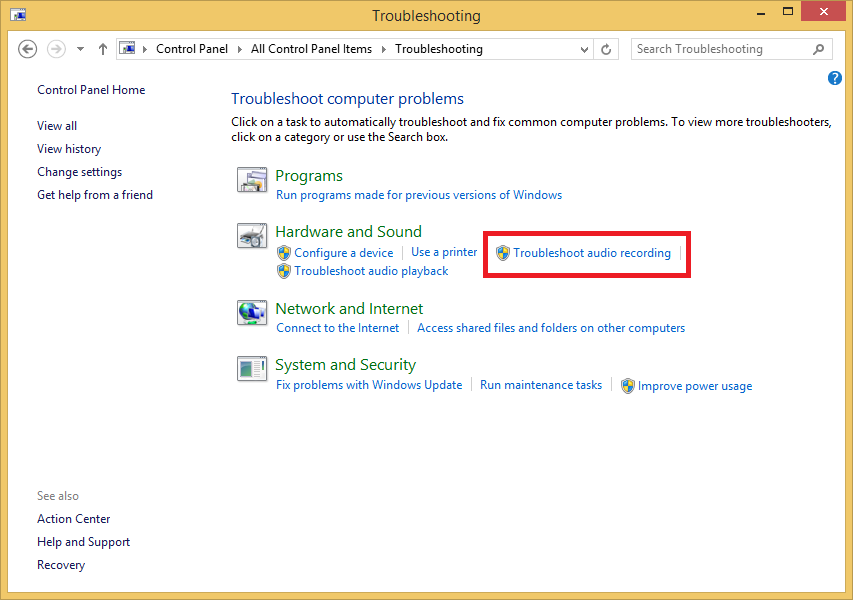The width and height of the screenshot is (853, 600).
Task: Open the address bar history dropdown
Action: click(x=584, y=50)
